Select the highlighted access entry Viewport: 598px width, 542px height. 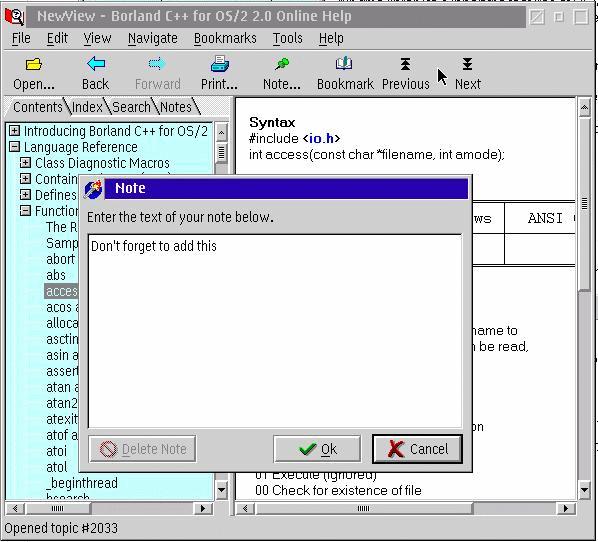(61, 291)
